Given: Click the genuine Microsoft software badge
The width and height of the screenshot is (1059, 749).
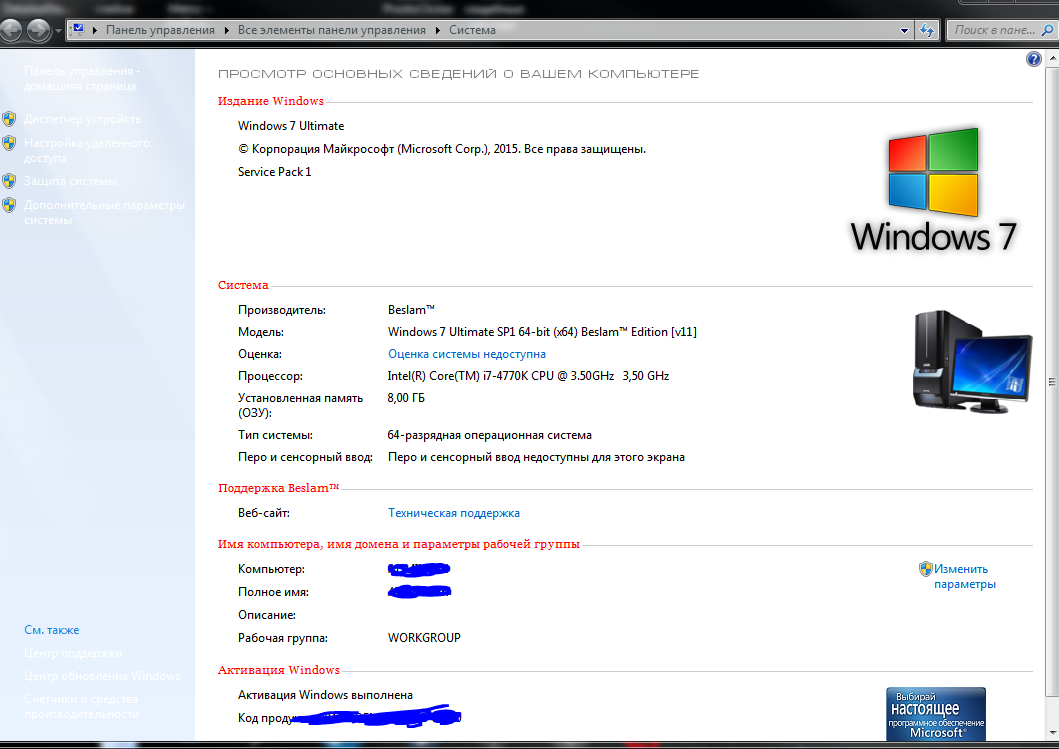Looking at the screenshot, I should coord(935,714).
